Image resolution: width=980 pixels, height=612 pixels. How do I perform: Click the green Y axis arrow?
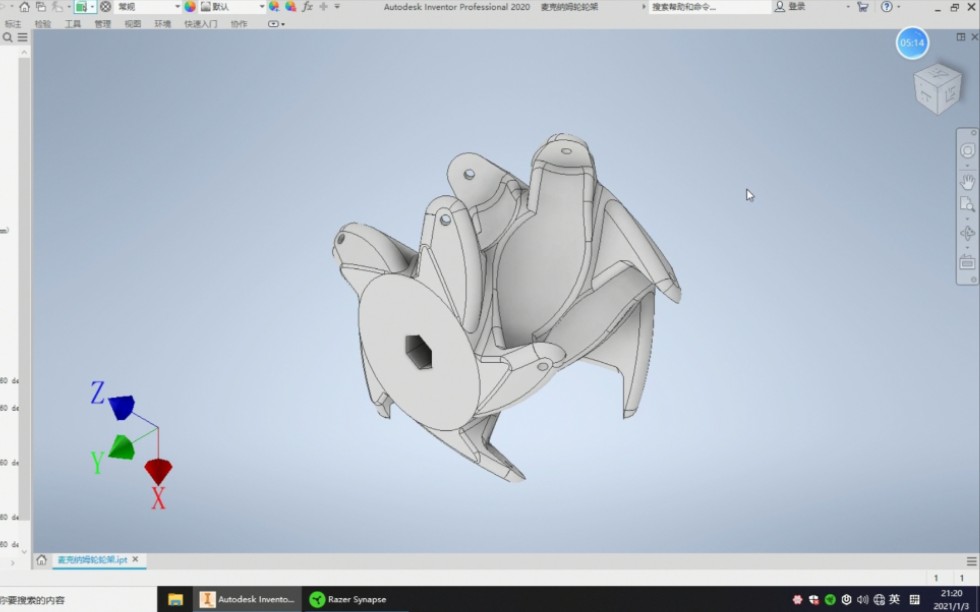(122, 448)
